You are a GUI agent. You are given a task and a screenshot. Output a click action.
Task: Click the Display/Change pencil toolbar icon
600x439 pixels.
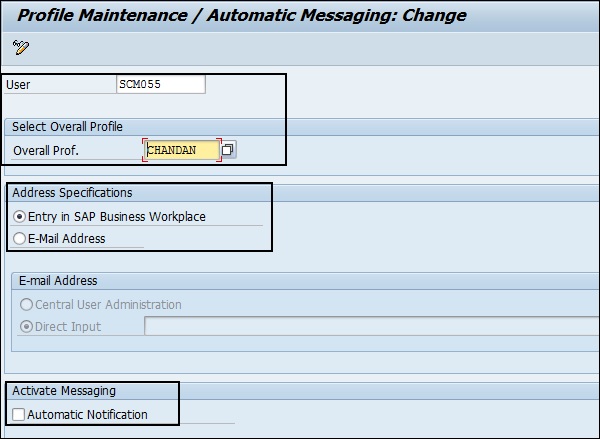point(21,48)
